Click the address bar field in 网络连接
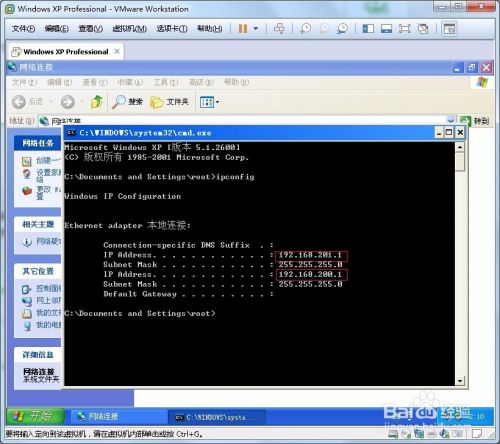This screenshot has width=500, height=444. click(248, 120)
